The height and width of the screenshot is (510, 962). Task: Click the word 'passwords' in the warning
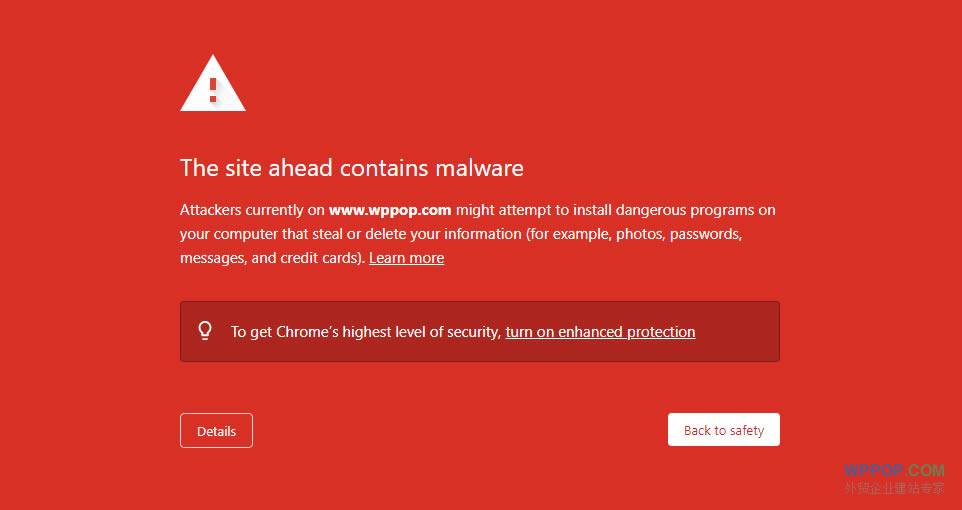click(x=705, y=234)
